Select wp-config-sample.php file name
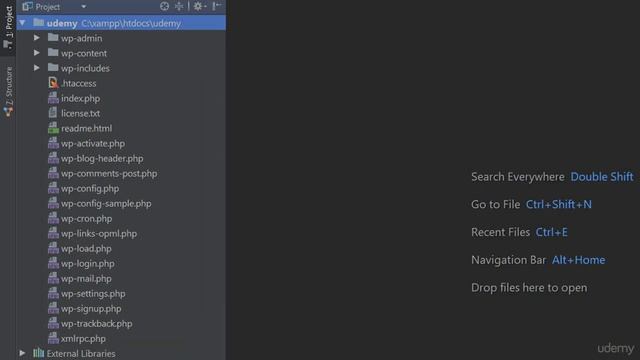640x360 pixels. tap(106, 204)
